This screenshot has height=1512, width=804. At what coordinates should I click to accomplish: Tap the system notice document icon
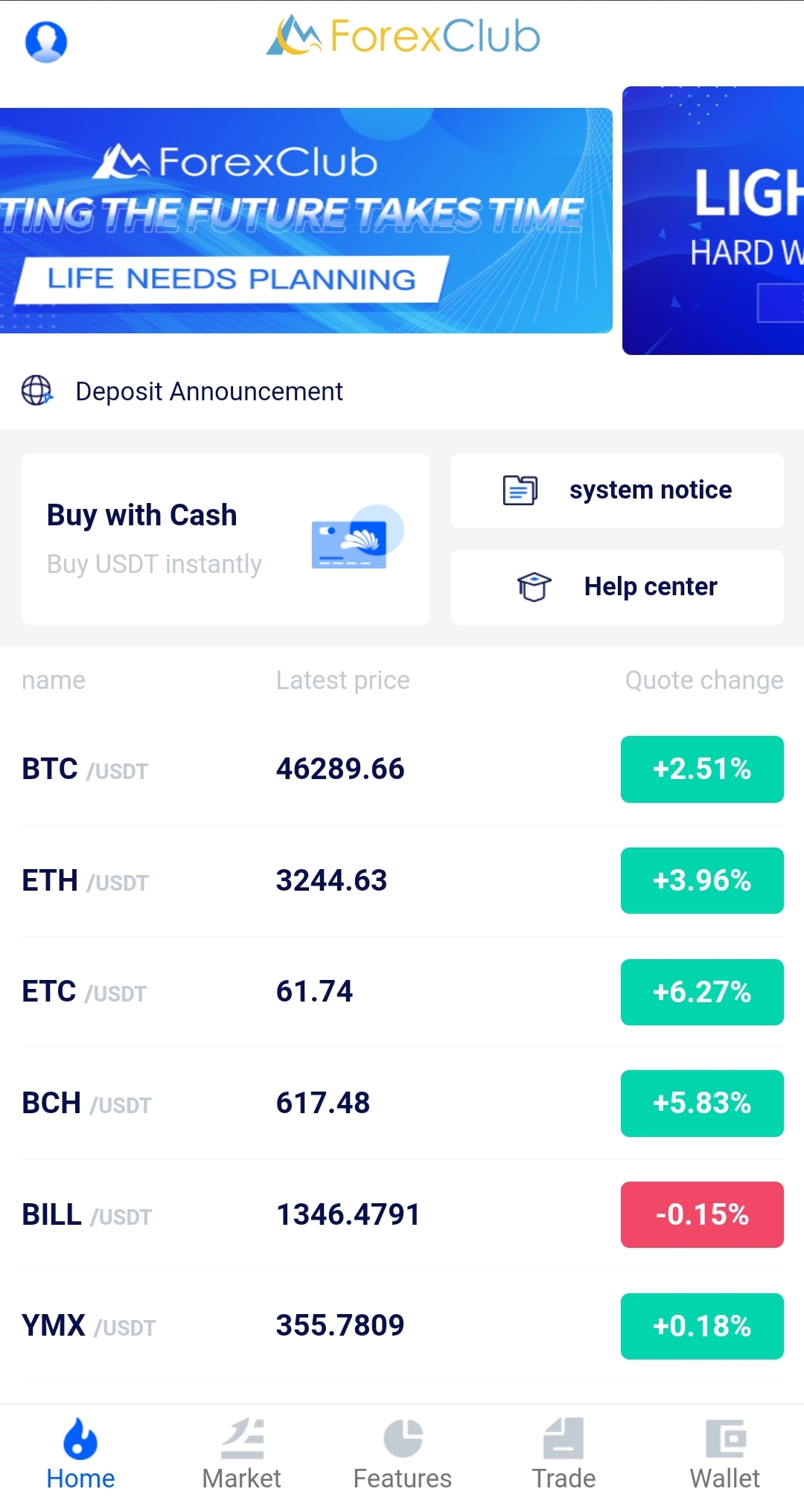tap(520, 490)
